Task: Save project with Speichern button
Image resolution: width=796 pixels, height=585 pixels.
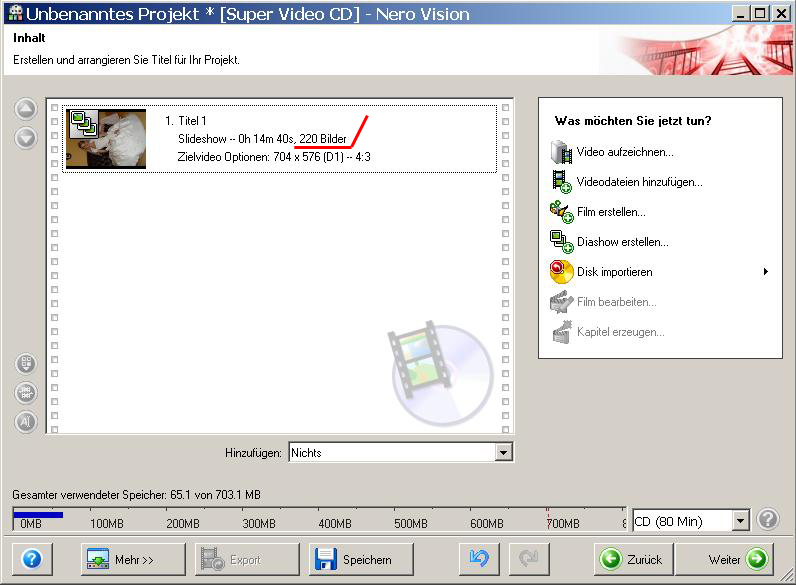Action: (x=361, y=559)
